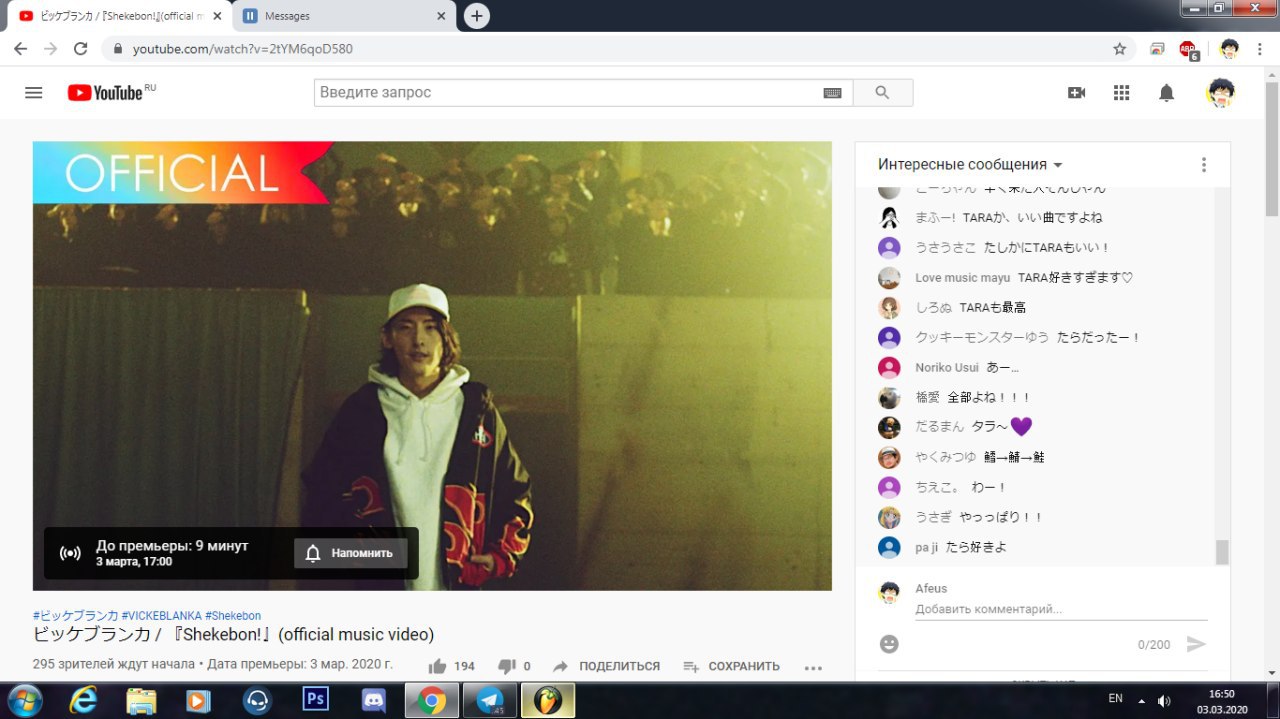The width and height of the screenshot is (1280, 719).
Task: Open the YouTube apps grid icon
Action: point(1122,93)
